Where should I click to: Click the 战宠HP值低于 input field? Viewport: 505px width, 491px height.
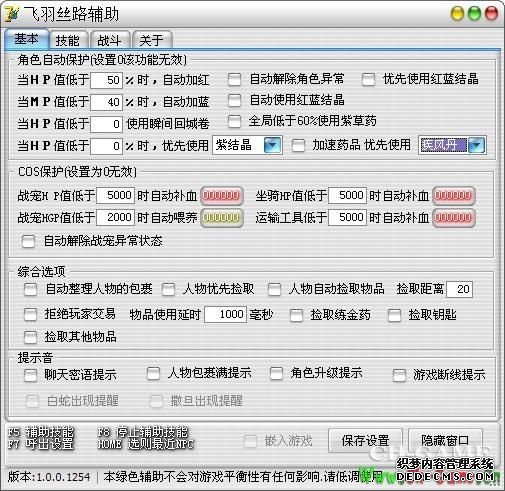pos(115,195)
